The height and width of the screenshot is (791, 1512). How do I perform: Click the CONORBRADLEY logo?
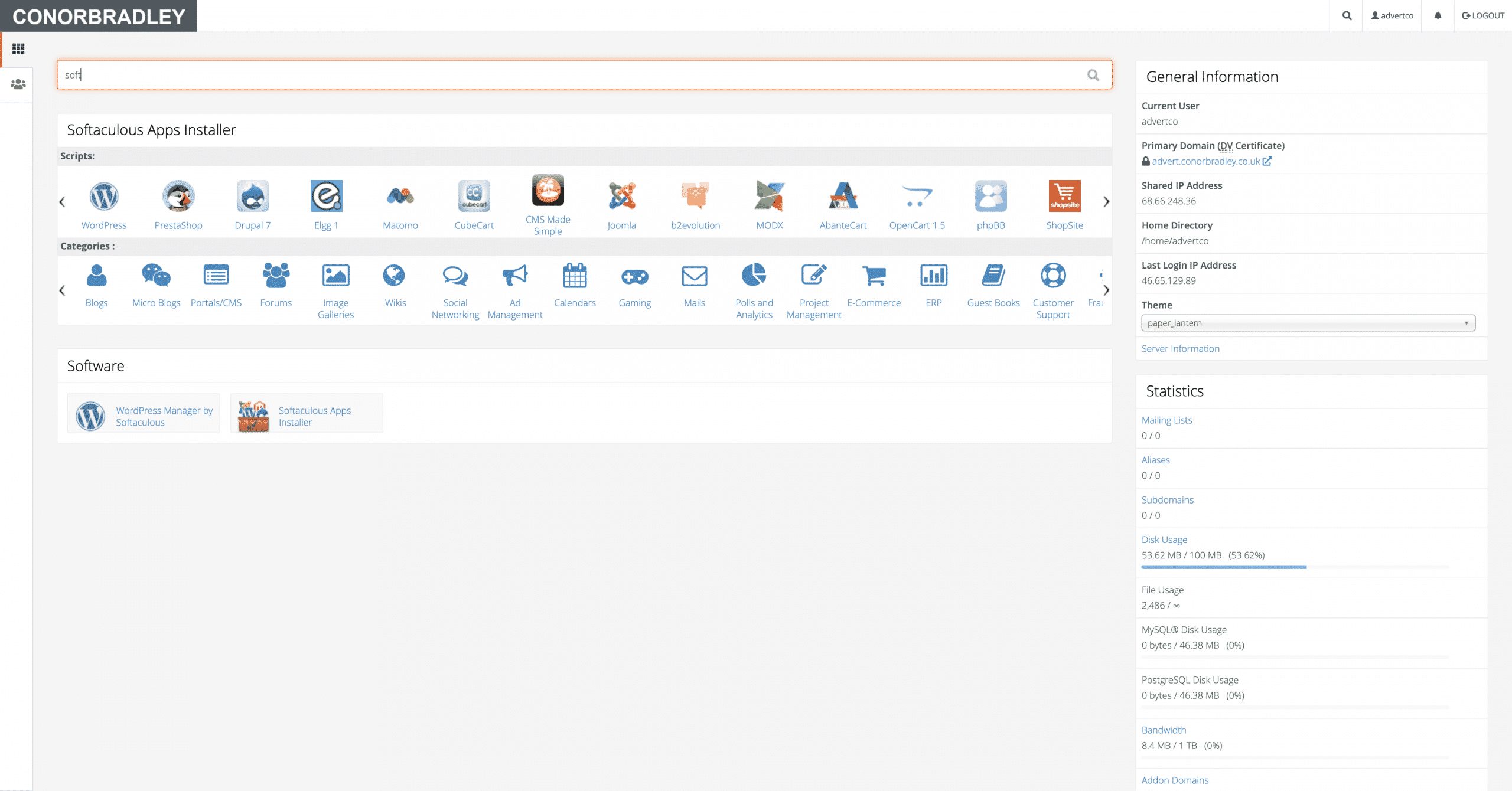[99, 16]
